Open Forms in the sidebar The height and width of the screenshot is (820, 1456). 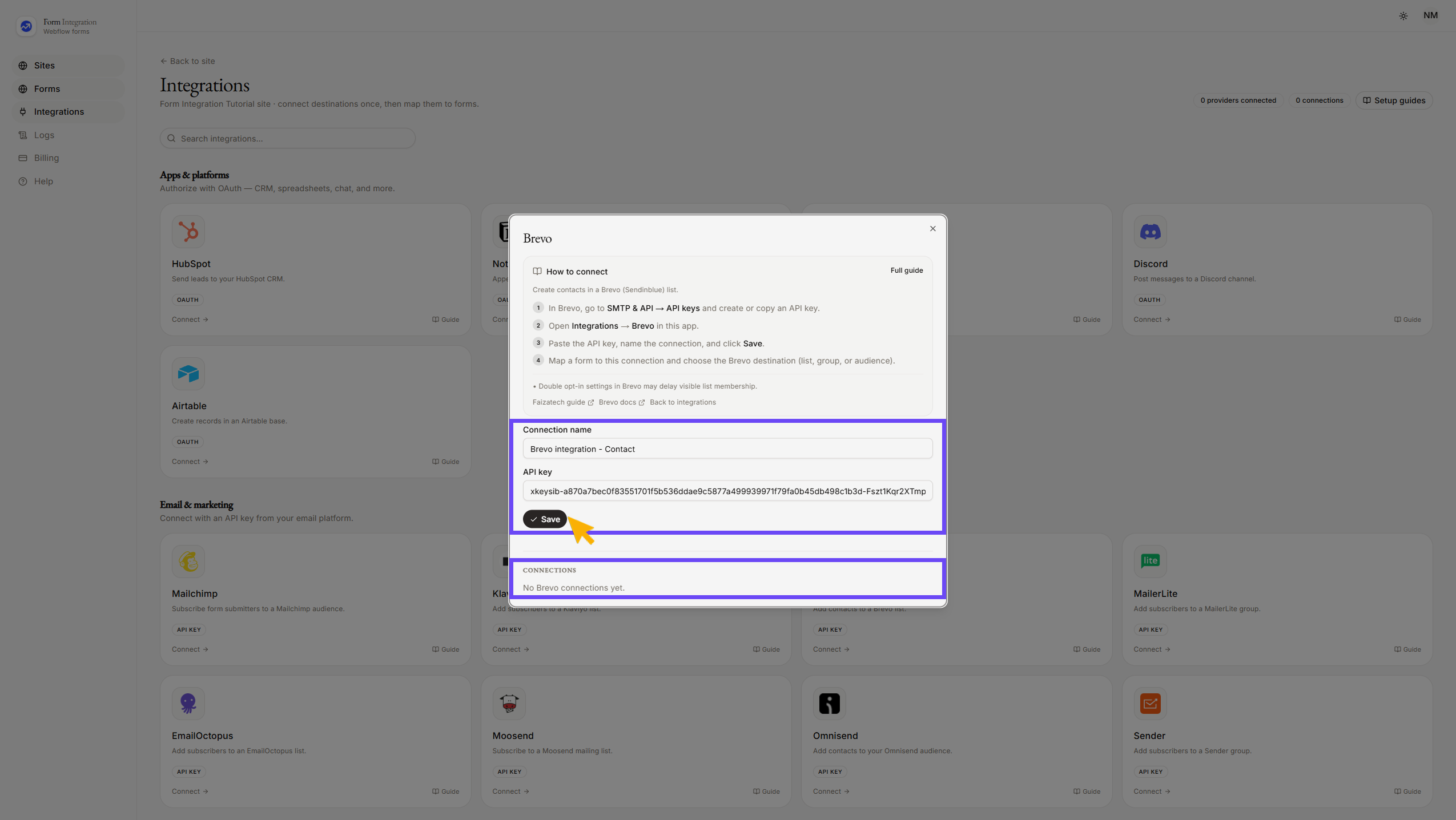coord(69,89)
